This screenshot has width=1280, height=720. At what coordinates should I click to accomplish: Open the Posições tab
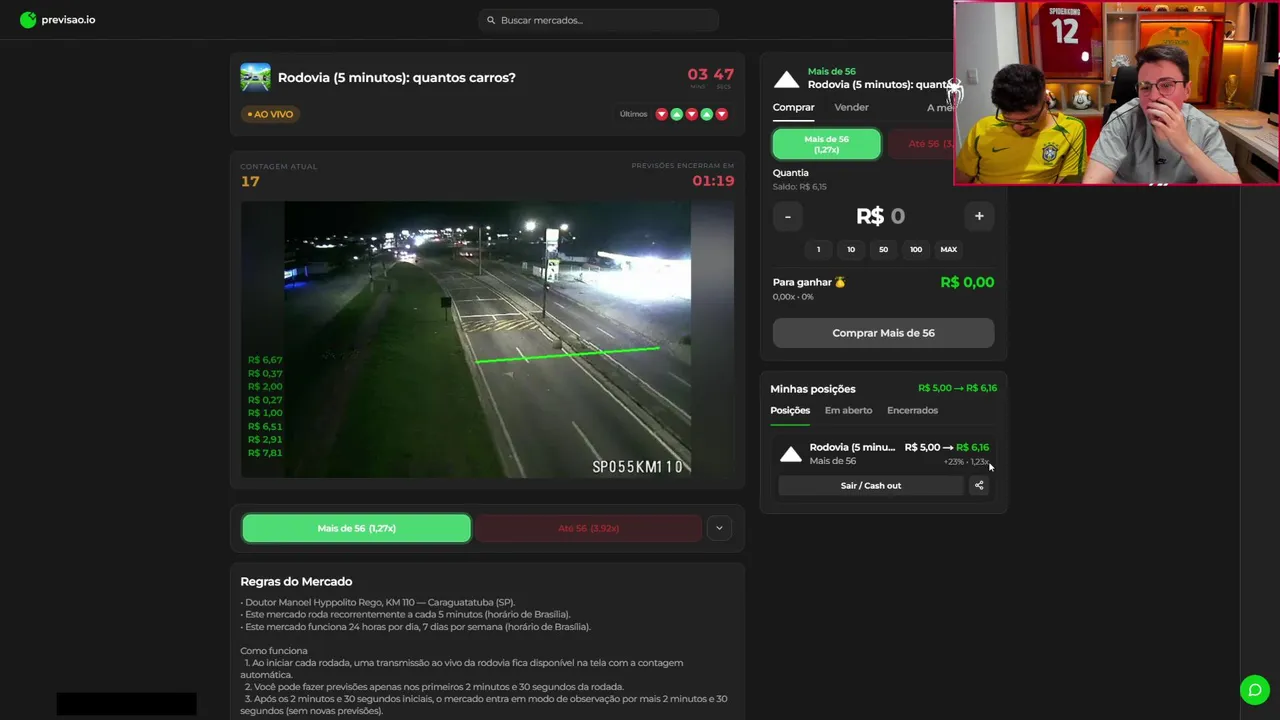coord(790,410)
